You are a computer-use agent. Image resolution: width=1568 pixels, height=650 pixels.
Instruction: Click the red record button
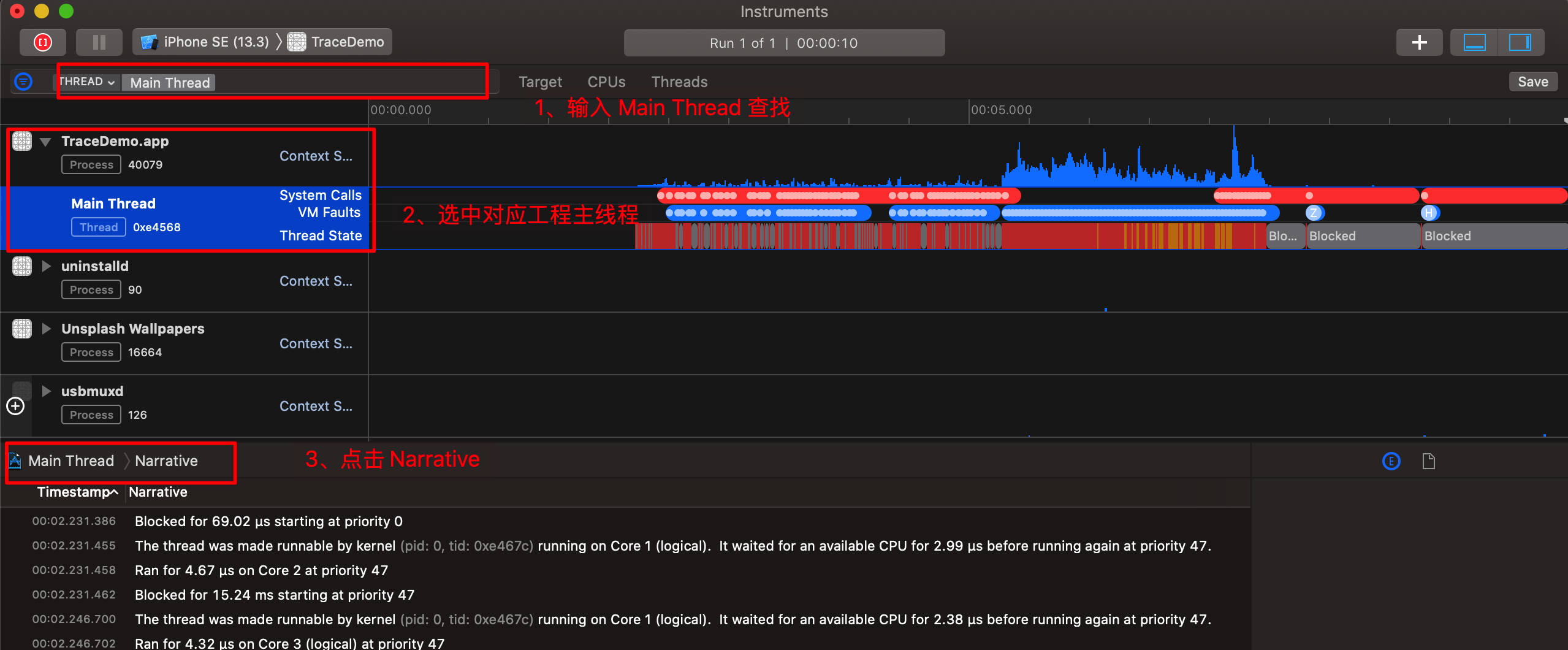(x=42, y=42)
